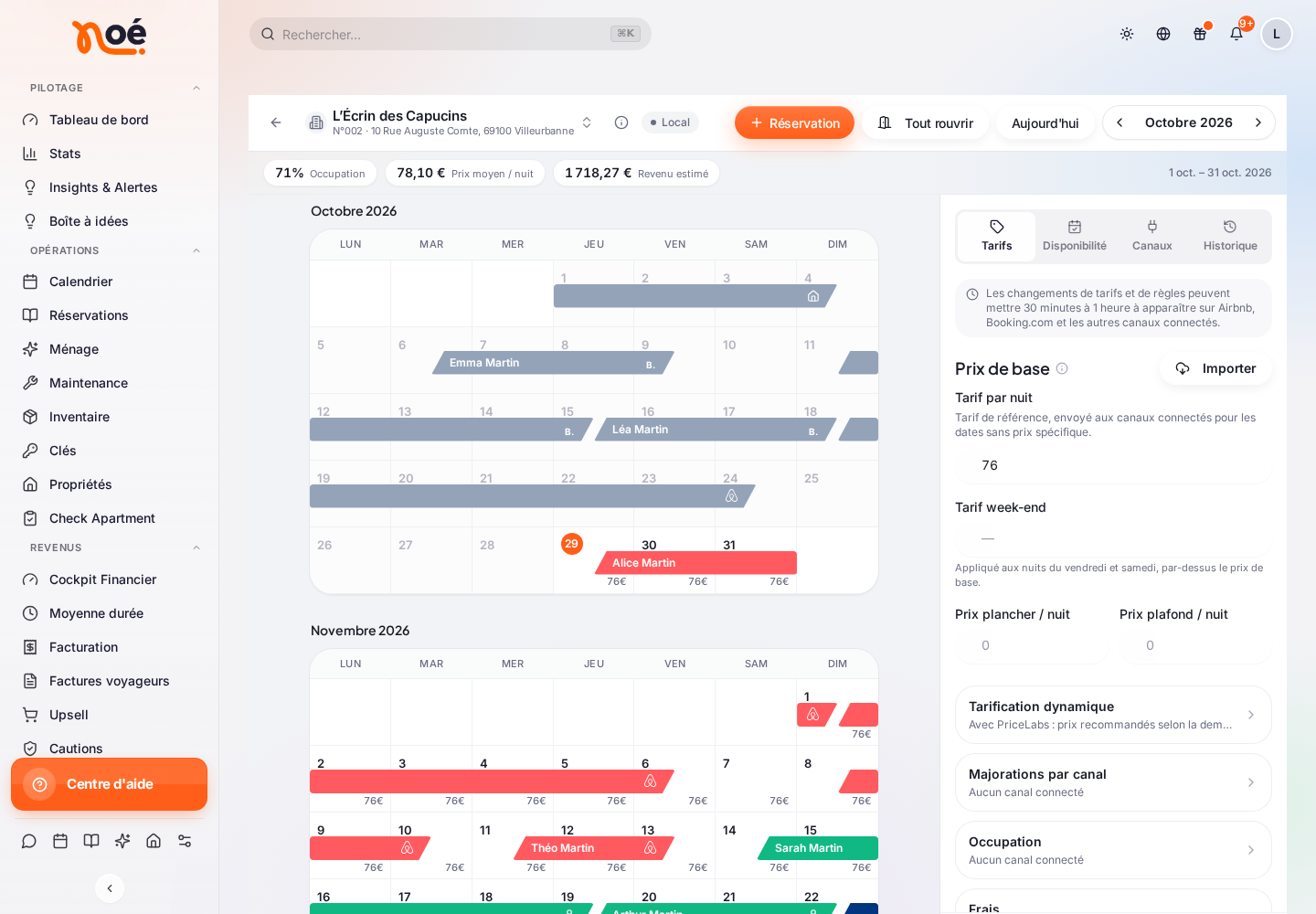Switch to Canaux tab
The image size is (1316, 914).
tap(1152, 237)
